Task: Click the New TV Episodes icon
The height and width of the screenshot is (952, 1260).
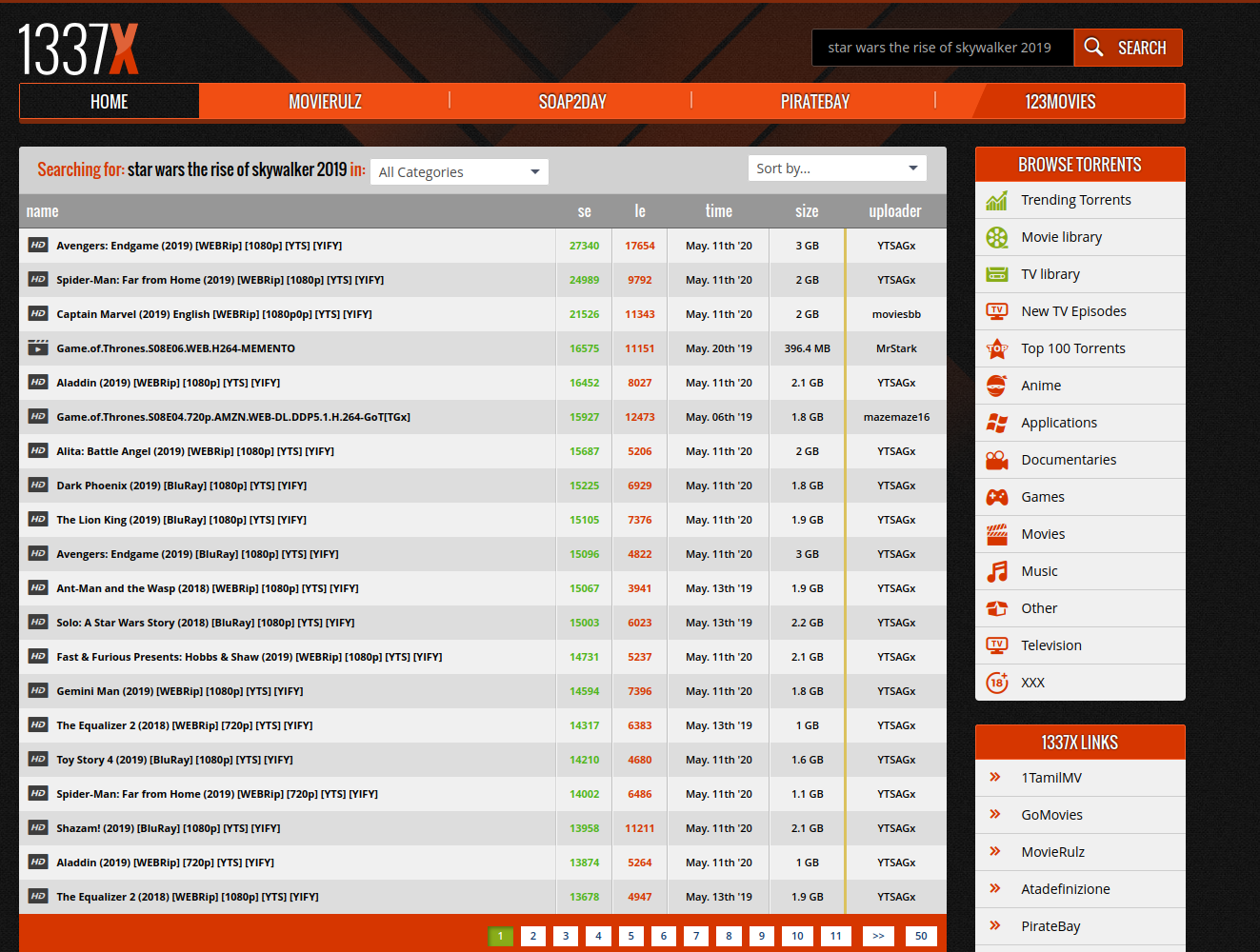Action: pyautogui.click(x=997, y=311)
